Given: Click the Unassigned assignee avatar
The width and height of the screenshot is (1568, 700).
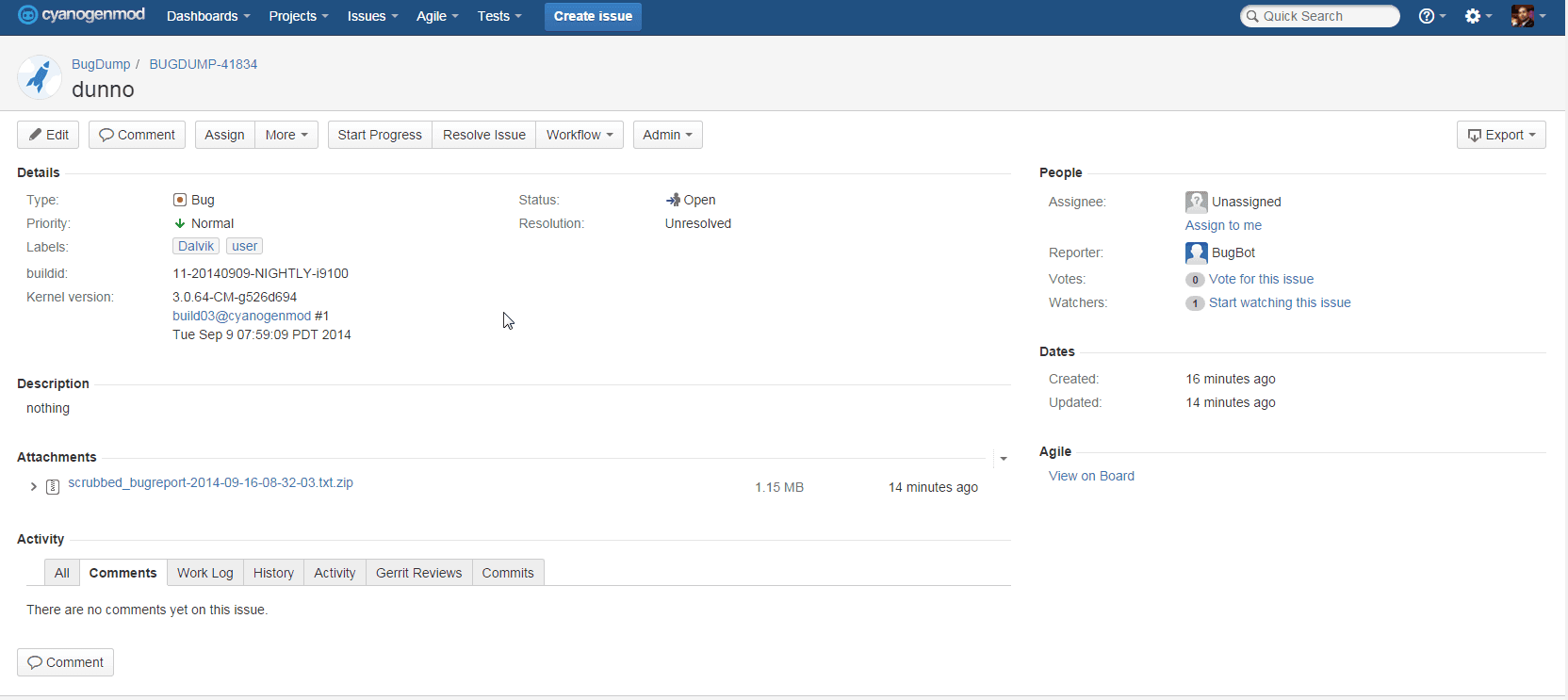Looking at the screenshot, I should [1197, 202].
